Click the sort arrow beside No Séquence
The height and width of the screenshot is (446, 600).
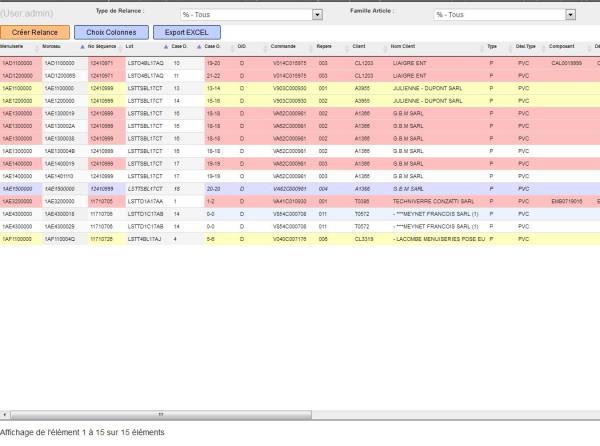click(x=83, y=47)
